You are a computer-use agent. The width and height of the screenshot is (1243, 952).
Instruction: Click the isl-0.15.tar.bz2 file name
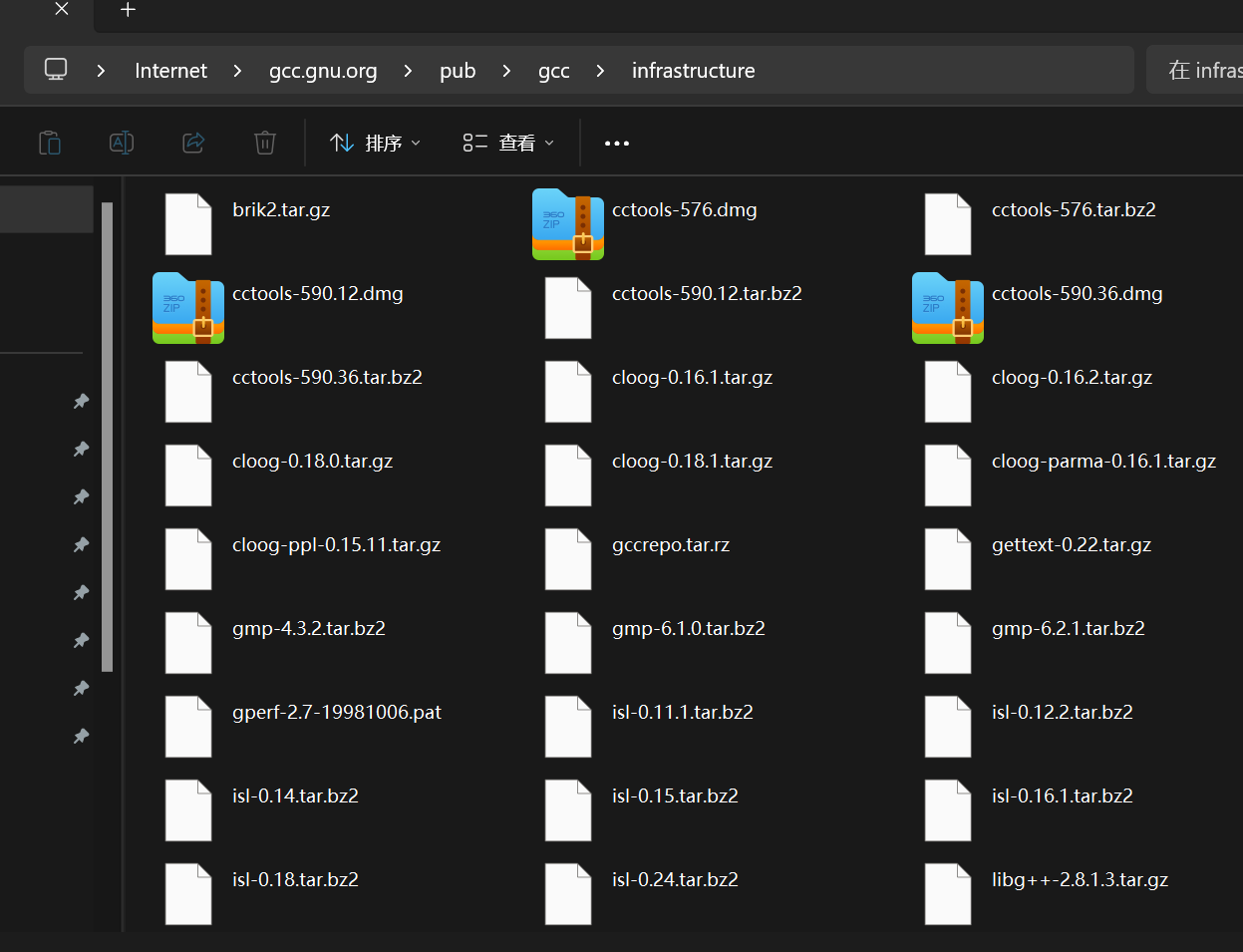[x=675, y=796]
